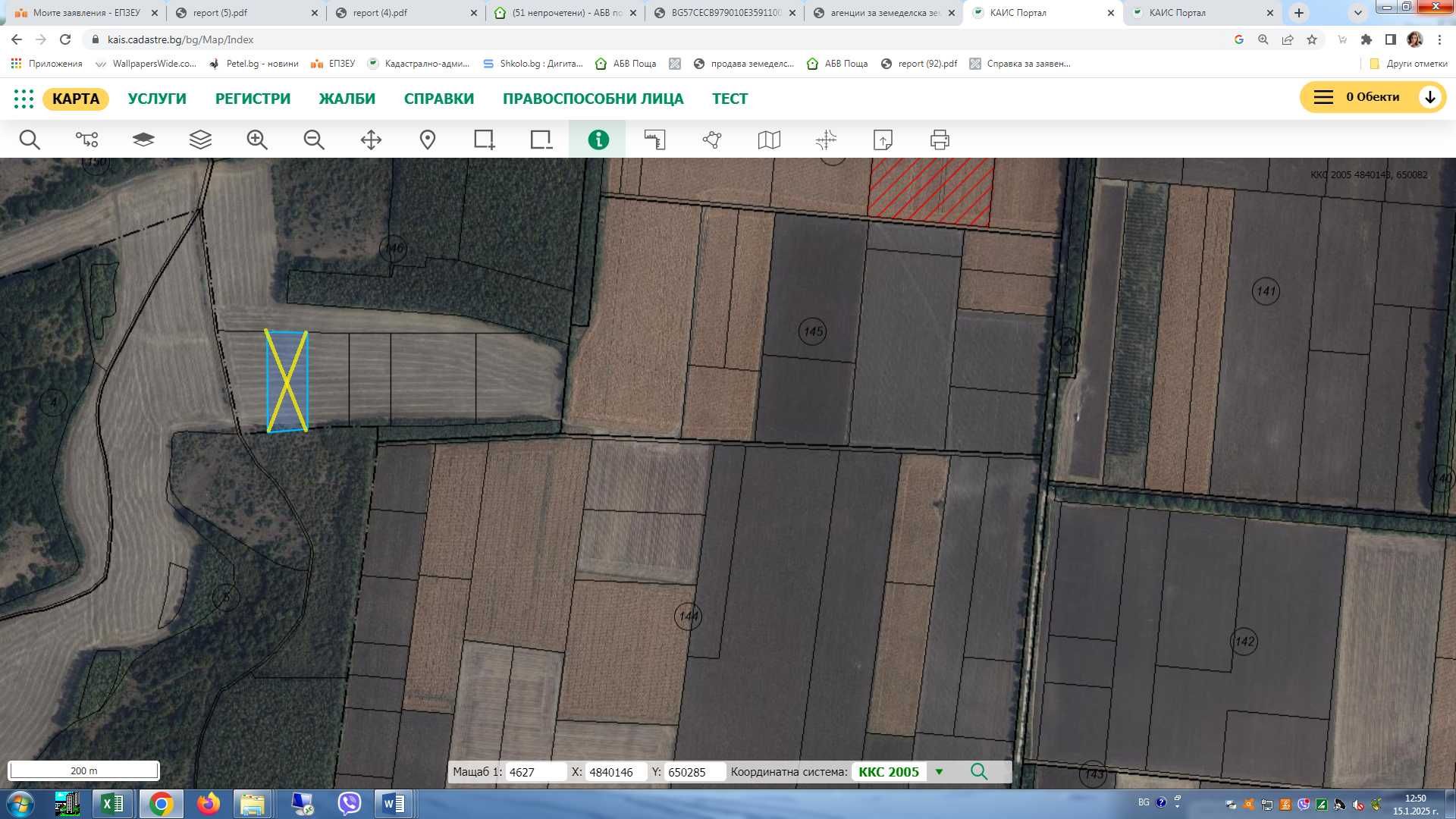Image resolution: width=1456 pixels, height=819 pixels.
Task: Go back in browser history
Action: (17, 39)
